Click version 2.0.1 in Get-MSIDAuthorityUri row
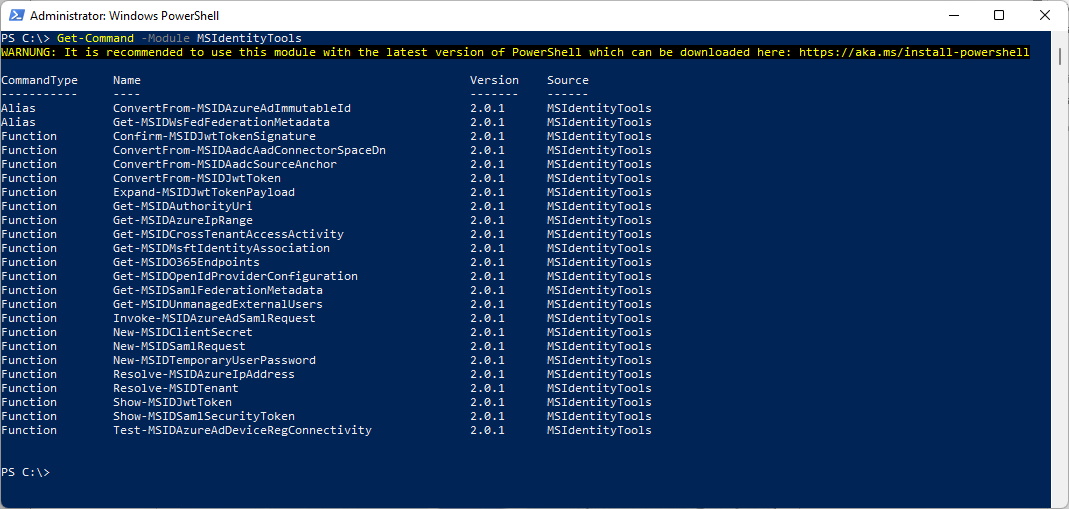The width and height of the screenshot is (1069, 509). (x=487, y=206)
